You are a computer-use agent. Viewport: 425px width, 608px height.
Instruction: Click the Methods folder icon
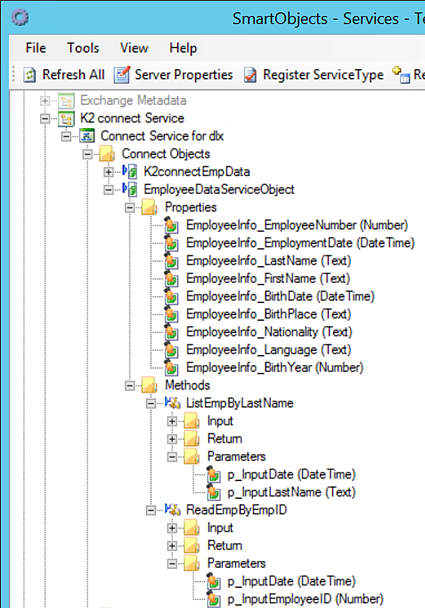click(x=149, y=385)
